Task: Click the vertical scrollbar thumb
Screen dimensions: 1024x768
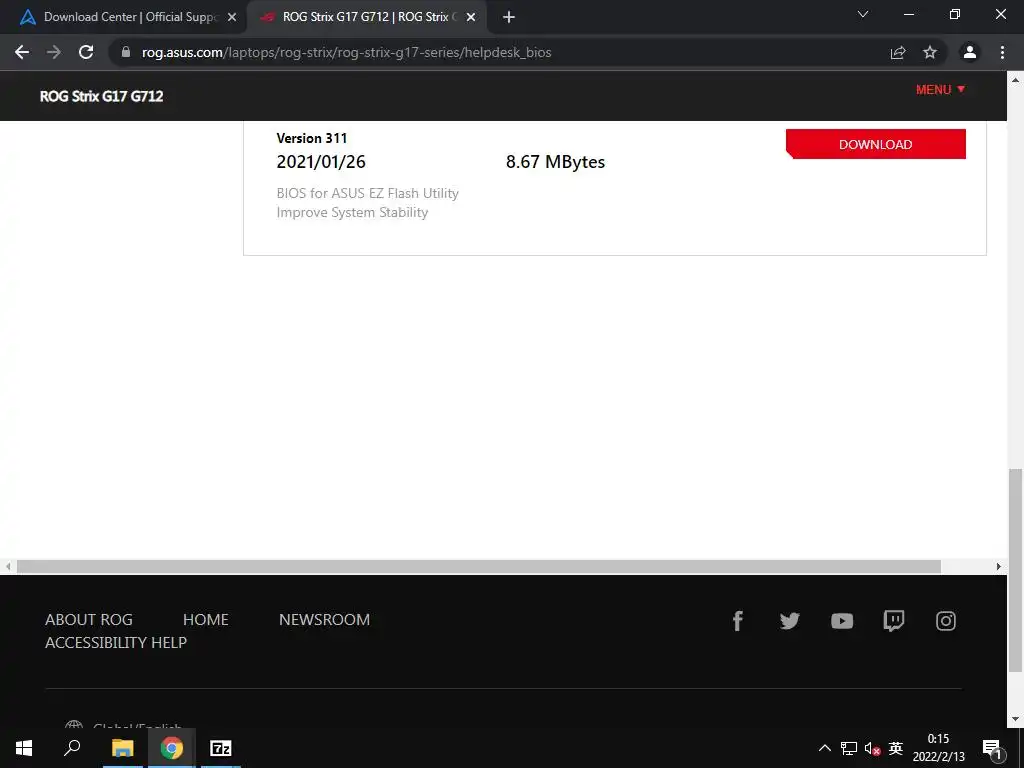Action: [x=1015, y=570]
